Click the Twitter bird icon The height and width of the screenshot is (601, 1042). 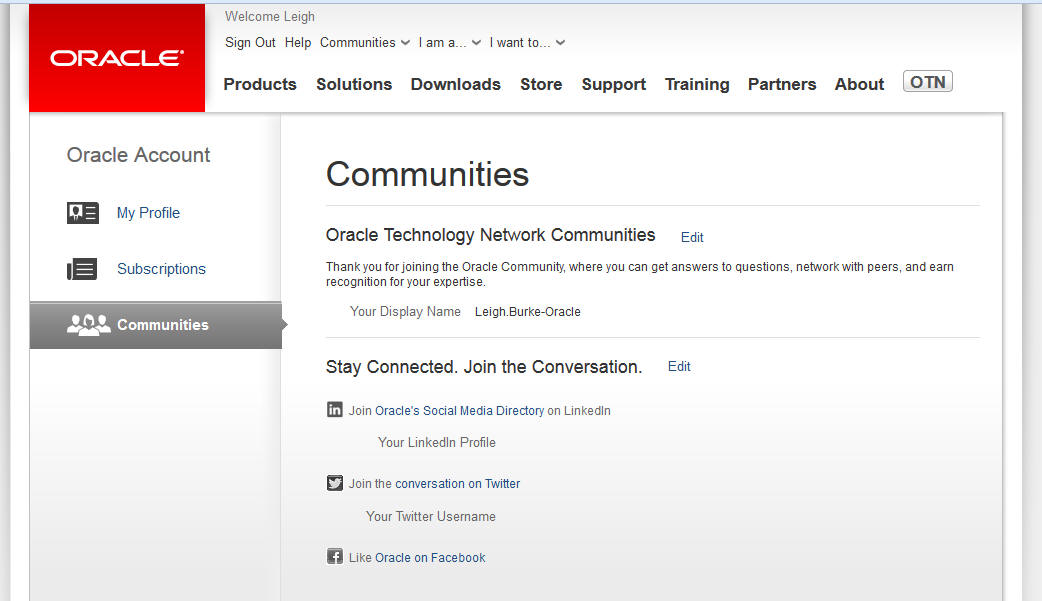pos(335,483)
